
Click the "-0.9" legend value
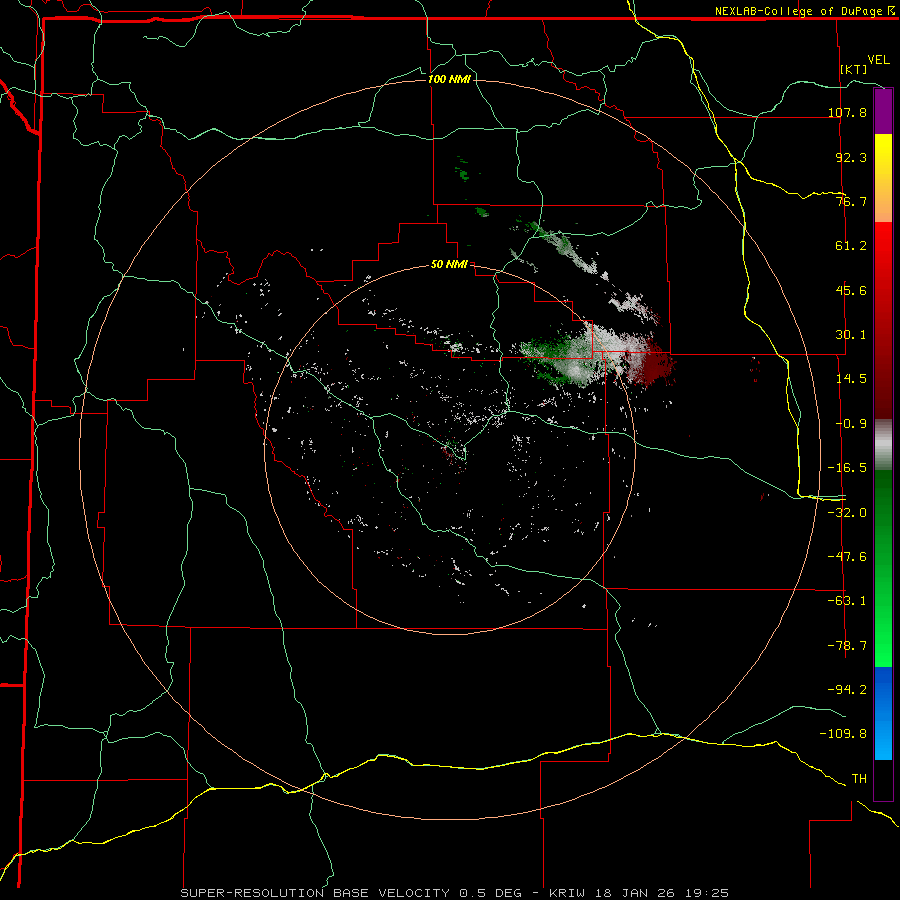[851, 424]
